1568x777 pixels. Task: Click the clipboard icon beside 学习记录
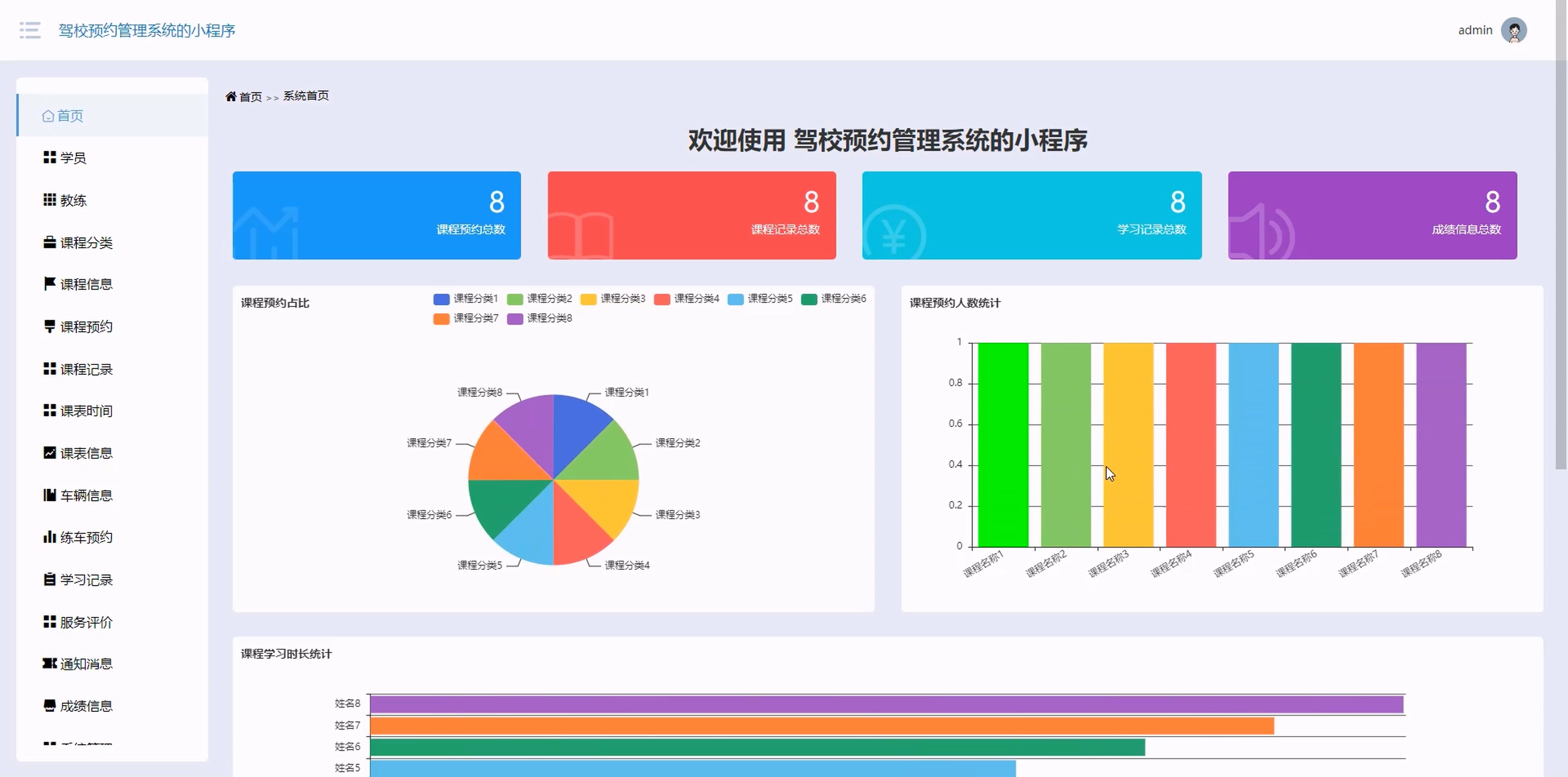pyautogui.click(x=49, y=579)
